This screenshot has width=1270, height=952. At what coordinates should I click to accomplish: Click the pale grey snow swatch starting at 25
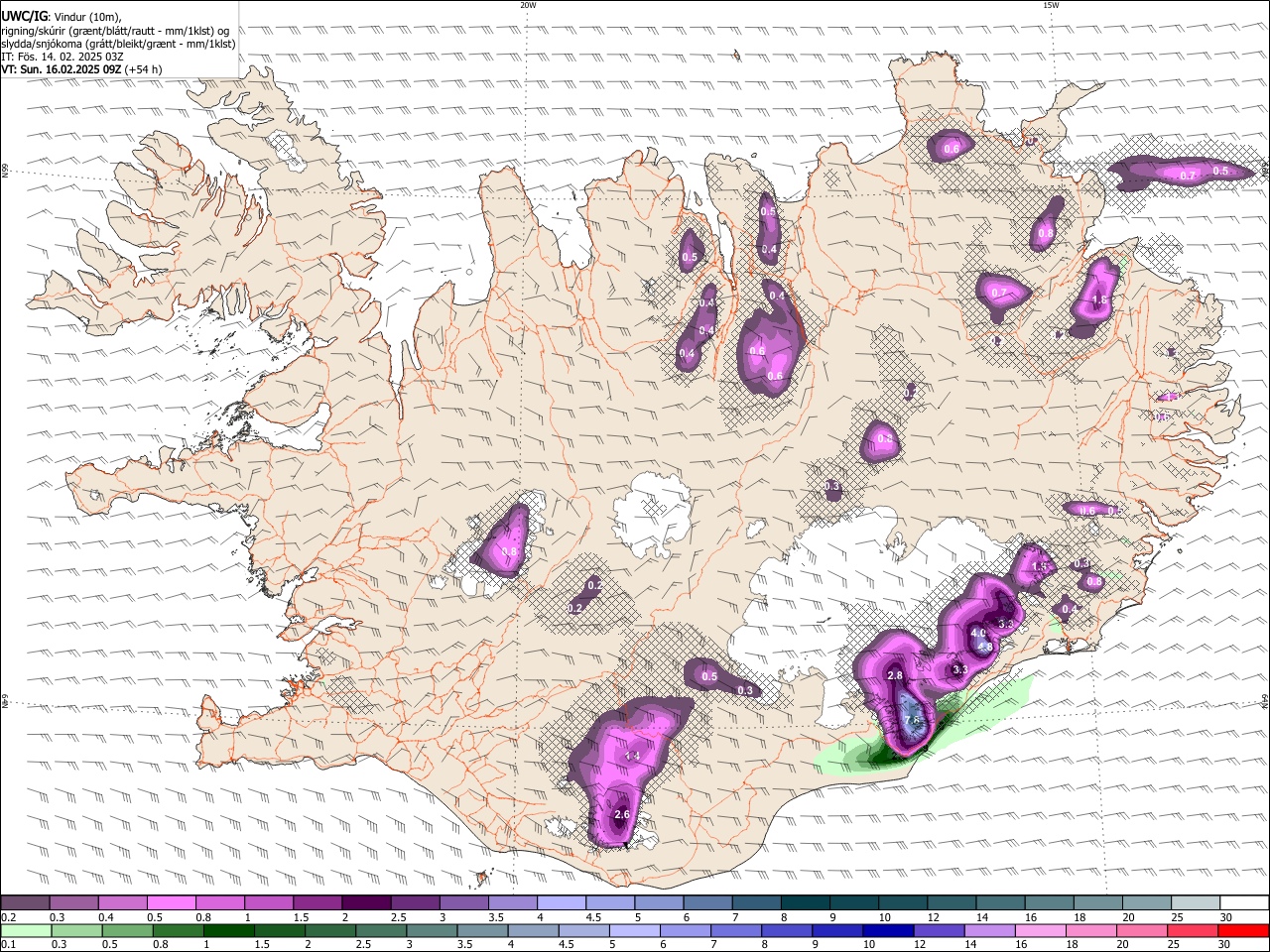tap(1195, 903)
